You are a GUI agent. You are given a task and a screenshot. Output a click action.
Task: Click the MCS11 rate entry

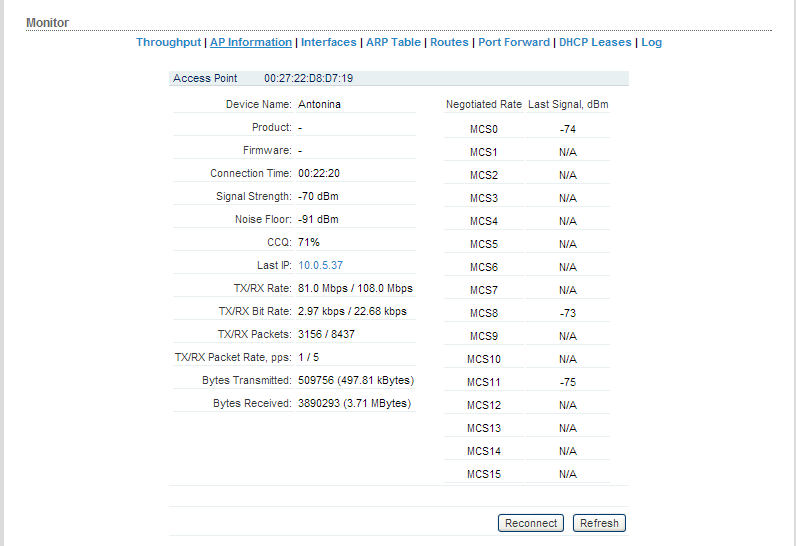[x=484, y=382]
